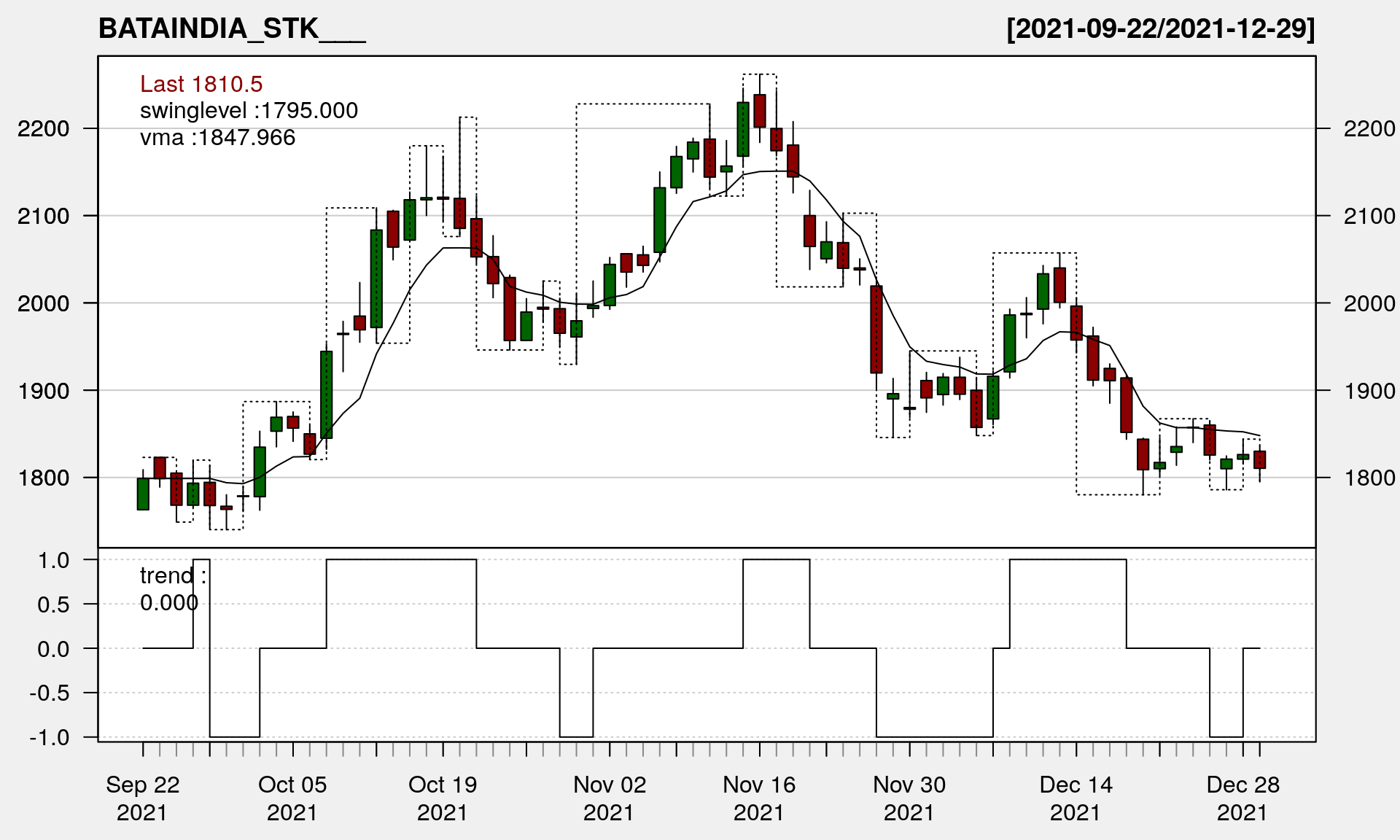The image size is (1400, 840).
Task: Click the 'Last 1810.5' red label
Action: pyautogui.click(x=201, y=84)
